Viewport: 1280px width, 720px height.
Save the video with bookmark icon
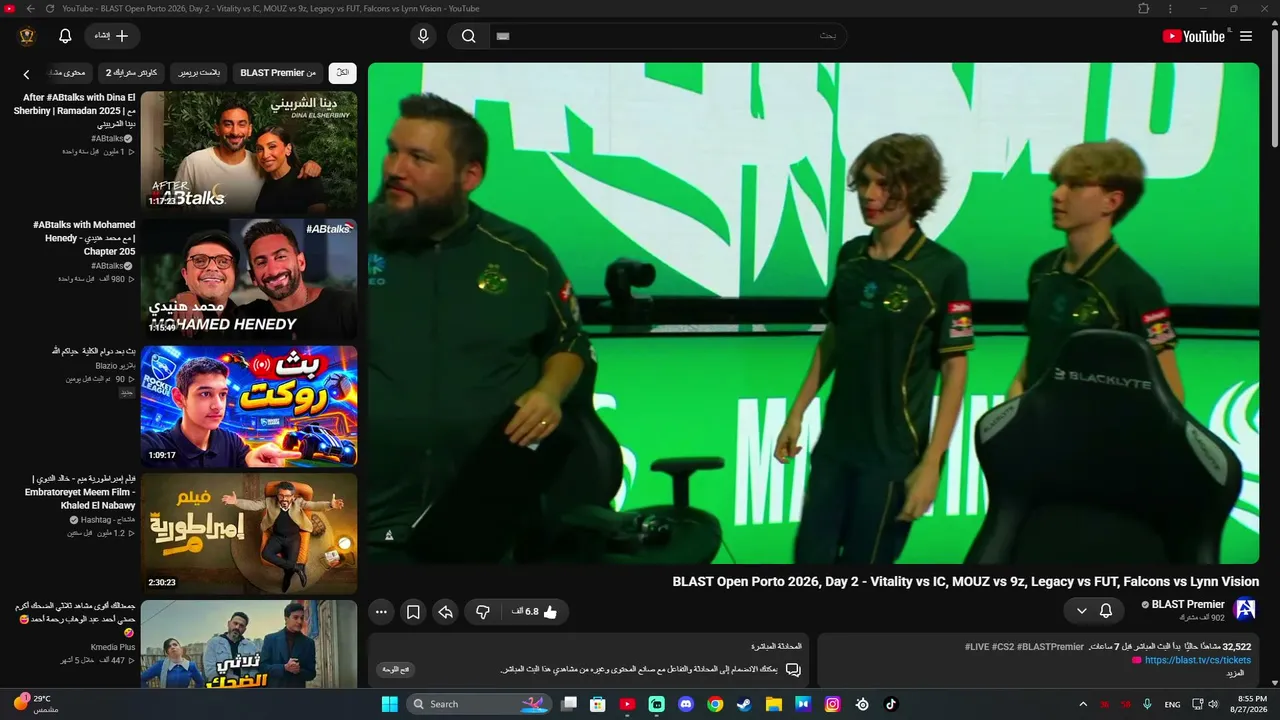[x=413, y=612]
